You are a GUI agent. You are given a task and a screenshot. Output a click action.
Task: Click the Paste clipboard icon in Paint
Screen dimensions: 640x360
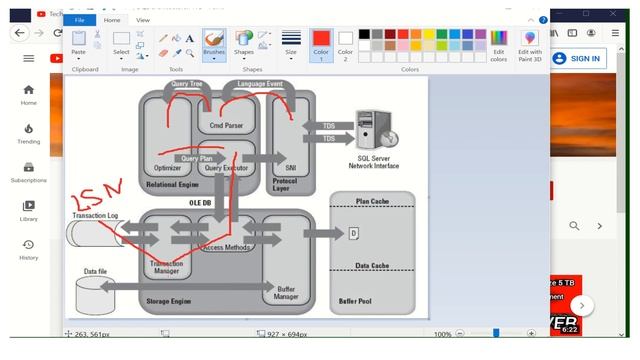(x=79, y=38)
